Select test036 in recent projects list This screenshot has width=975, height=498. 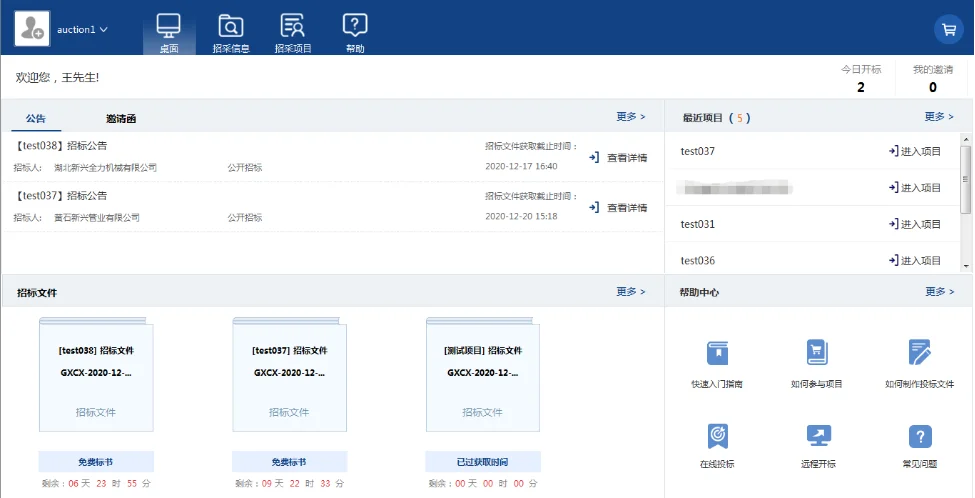click(698, 261)
